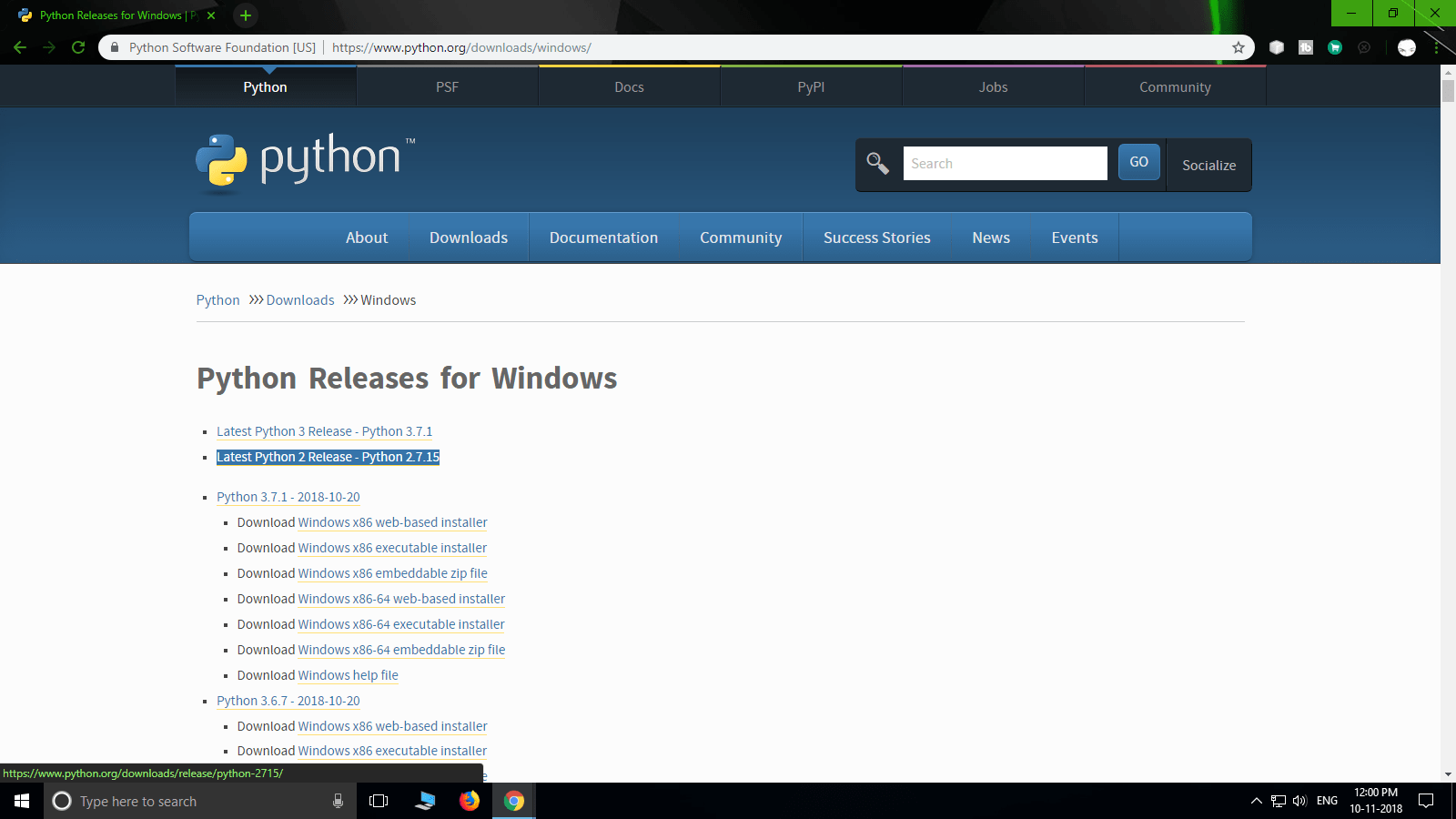
Task: Download Windows x86-64 embeddable zip file
Action: [402, 650]
